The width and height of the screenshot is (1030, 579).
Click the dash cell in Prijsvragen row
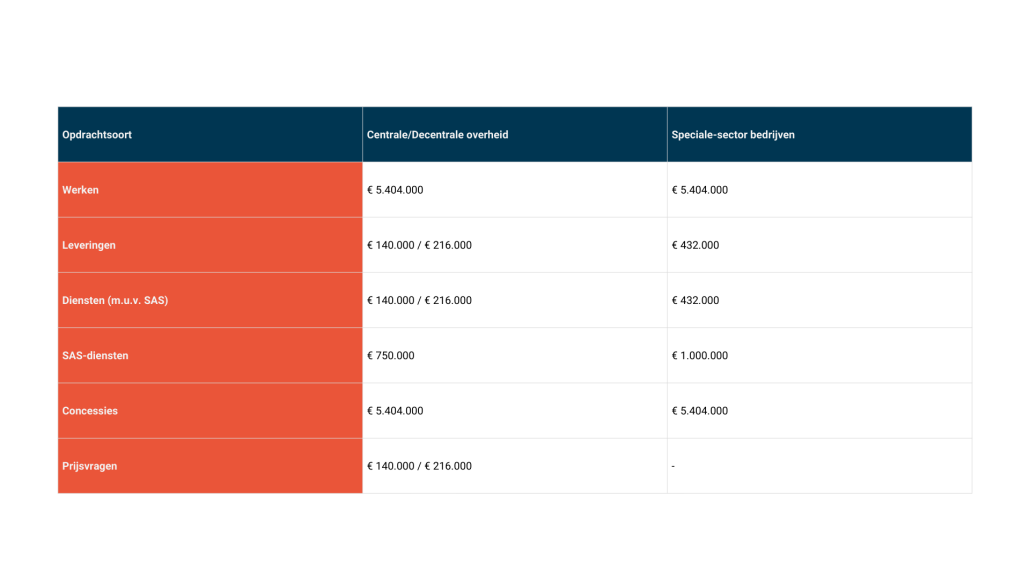674,466
